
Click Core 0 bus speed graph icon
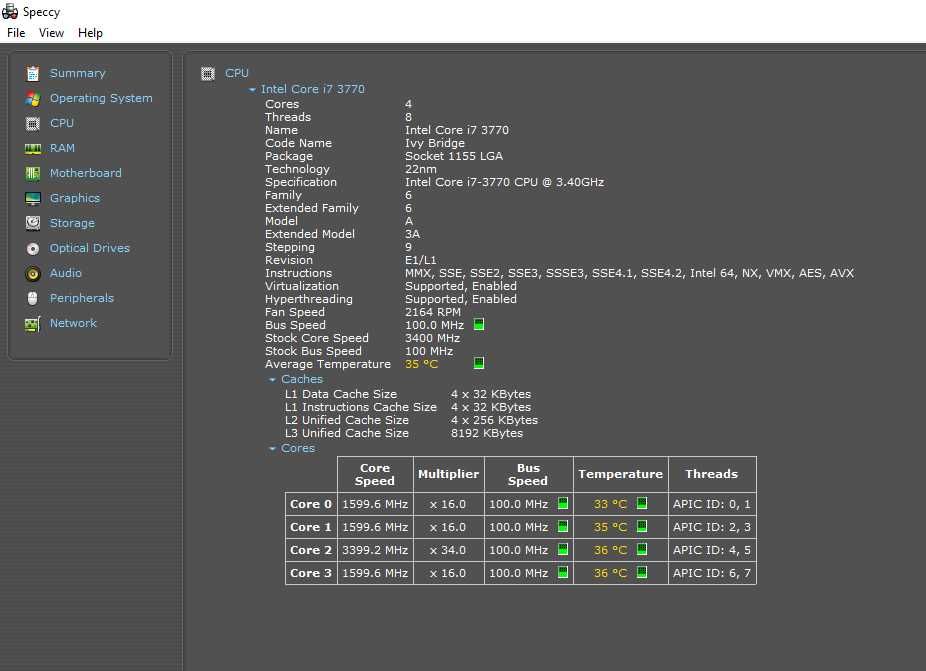pos(563,503)
